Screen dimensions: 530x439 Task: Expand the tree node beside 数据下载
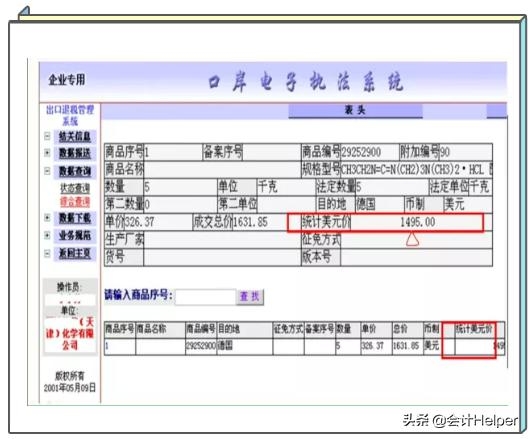click(47, 218)
